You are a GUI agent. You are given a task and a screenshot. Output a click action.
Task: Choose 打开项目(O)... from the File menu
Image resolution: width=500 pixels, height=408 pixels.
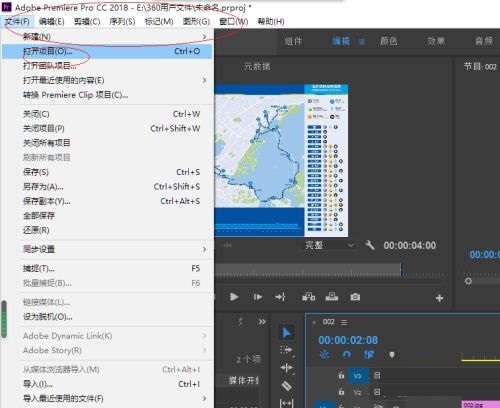[107, 51]
